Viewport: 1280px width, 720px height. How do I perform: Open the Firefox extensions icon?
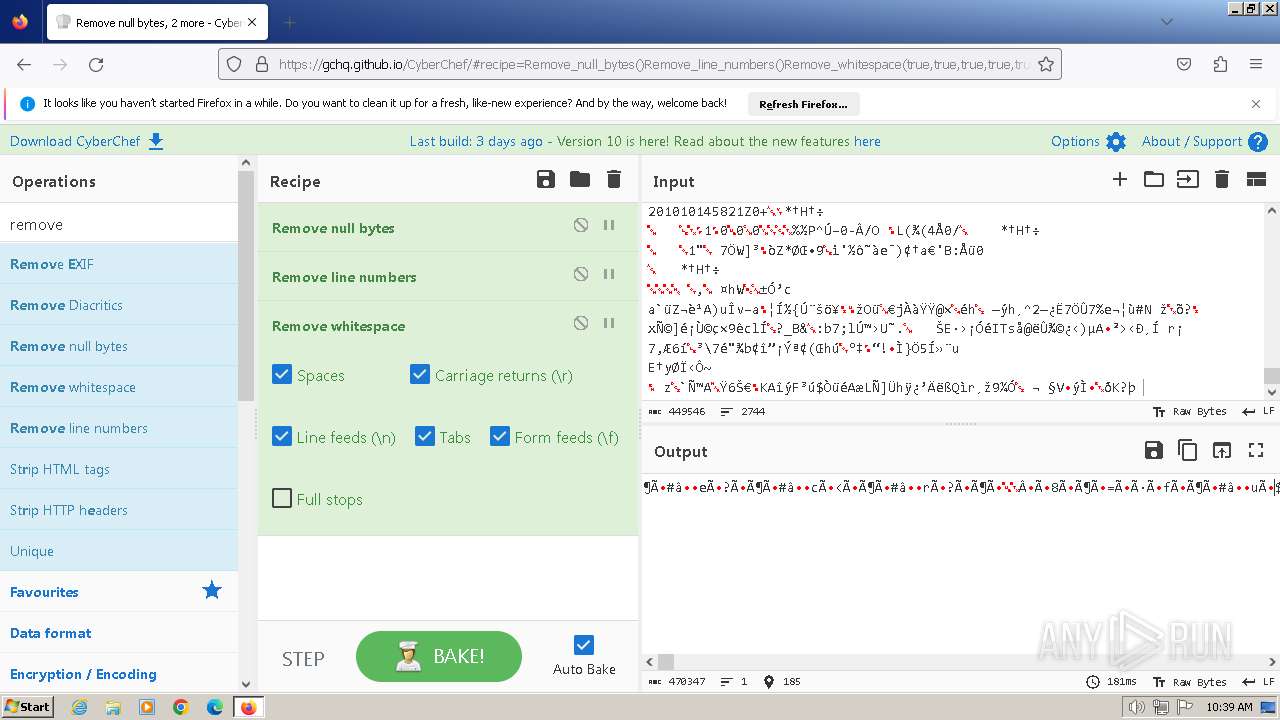click(1220, 64)
